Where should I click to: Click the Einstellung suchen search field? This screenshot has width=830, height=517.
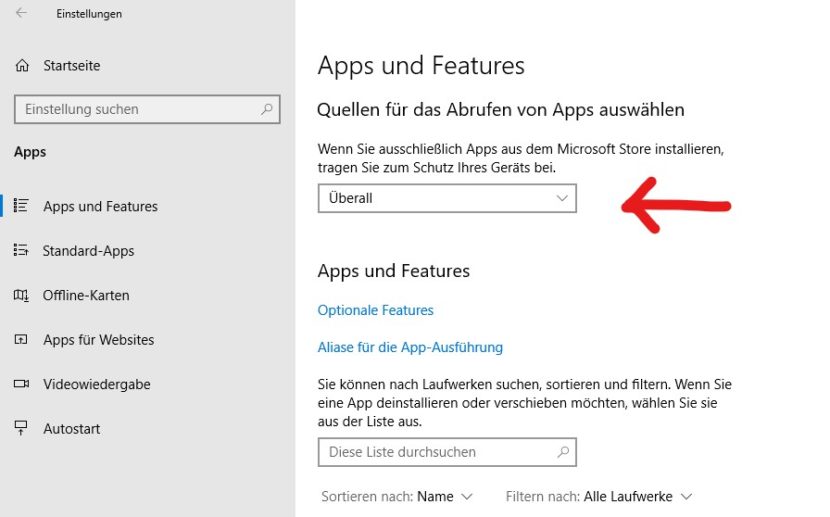click(x=147, y=109)
